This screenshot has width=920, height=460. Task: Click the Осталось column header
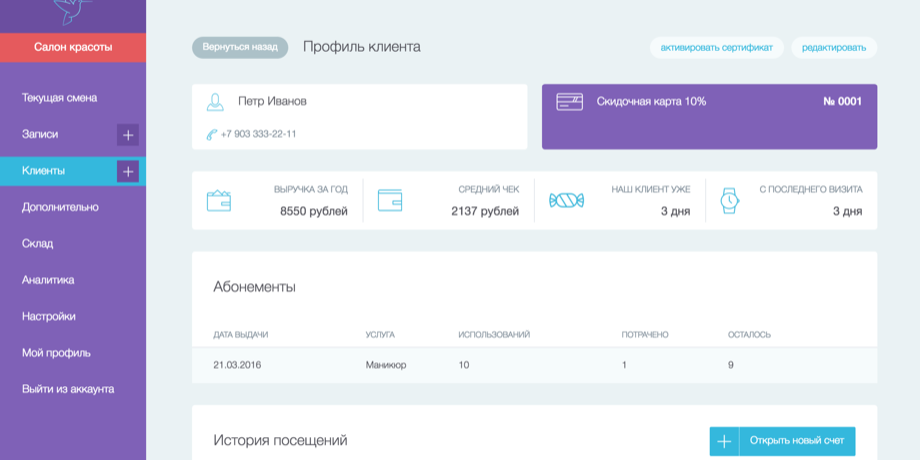point(749,335)
